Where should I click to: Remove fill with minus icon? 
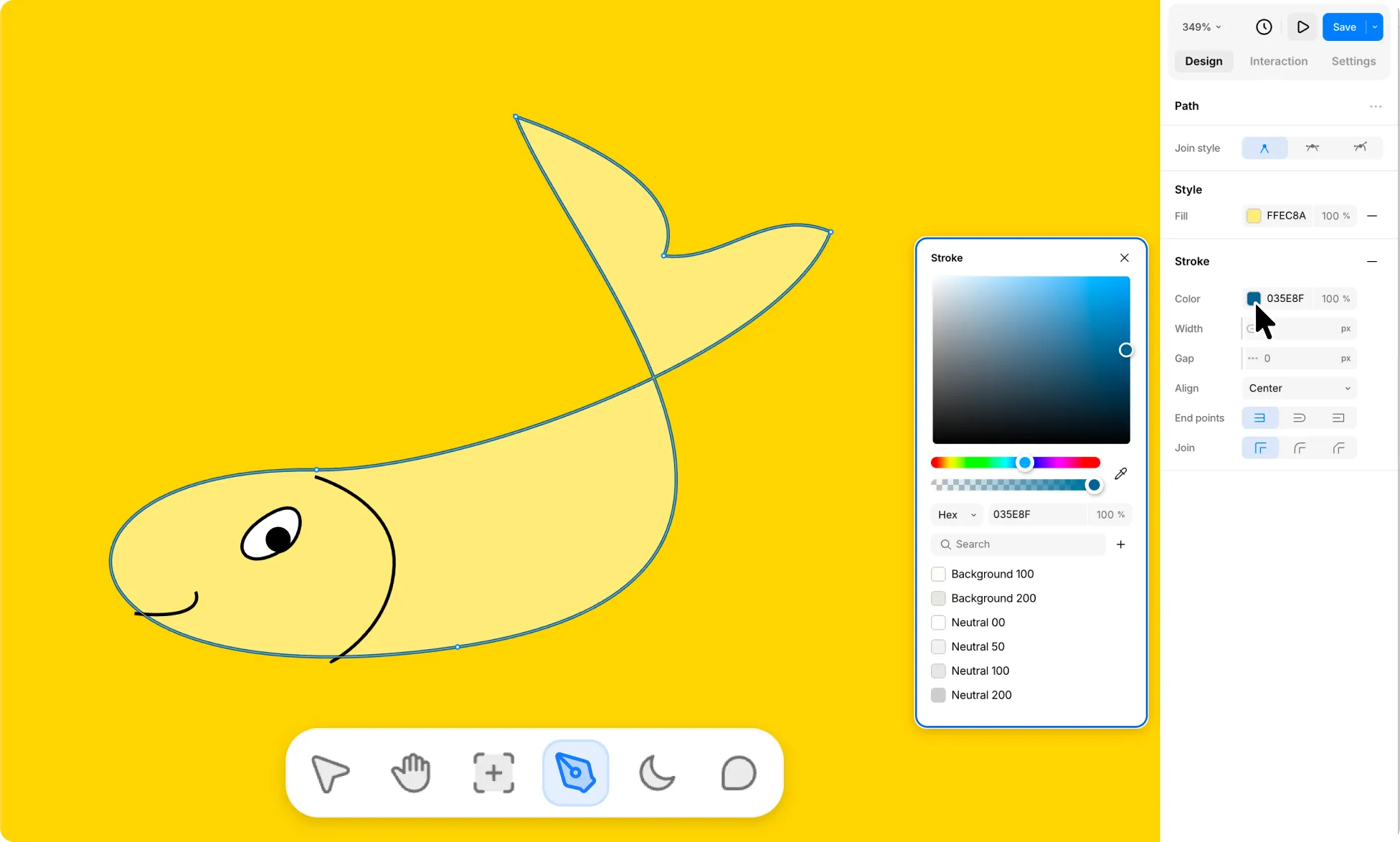coord(1372,216)
